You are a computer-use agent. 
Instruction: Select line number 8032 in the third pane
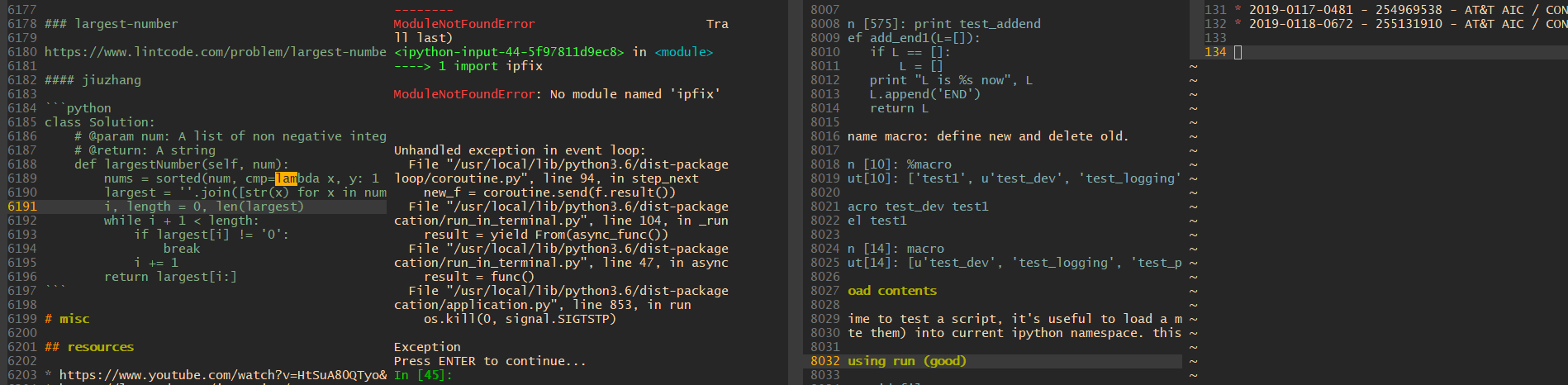[824, 361]
